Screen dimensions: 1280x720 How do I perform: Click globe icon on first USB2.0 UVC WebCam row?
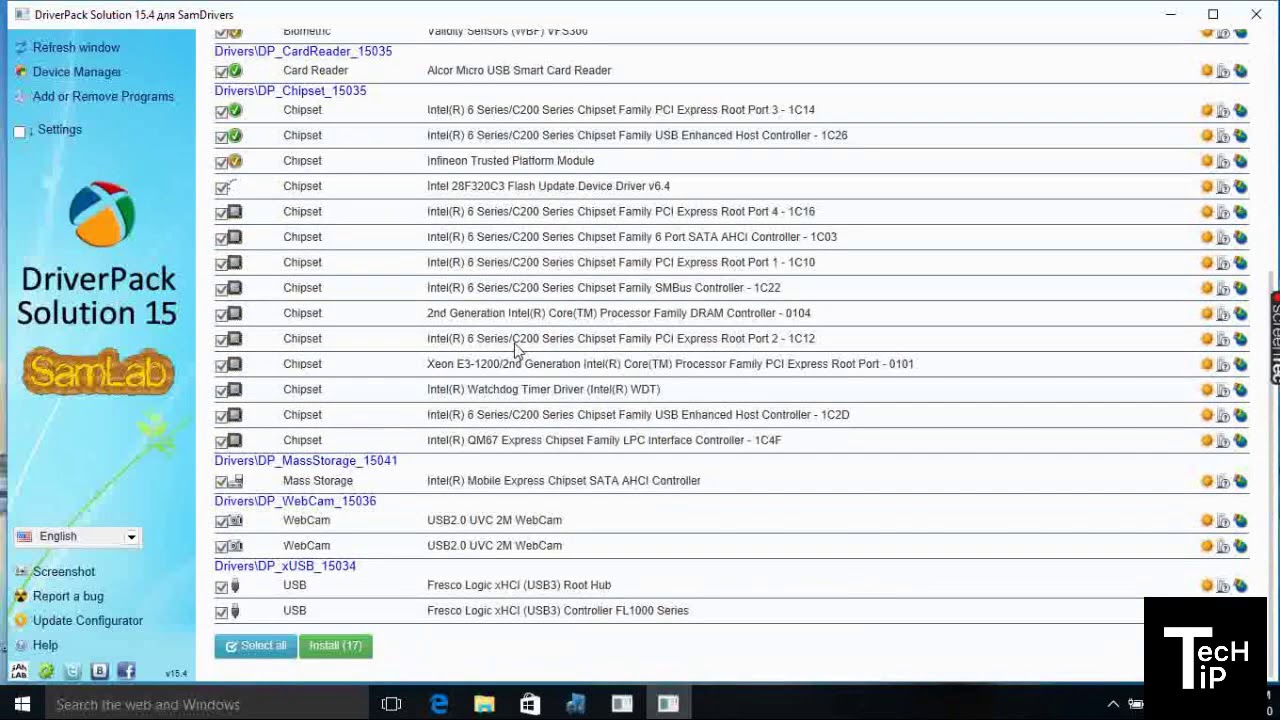[1240, 520]
